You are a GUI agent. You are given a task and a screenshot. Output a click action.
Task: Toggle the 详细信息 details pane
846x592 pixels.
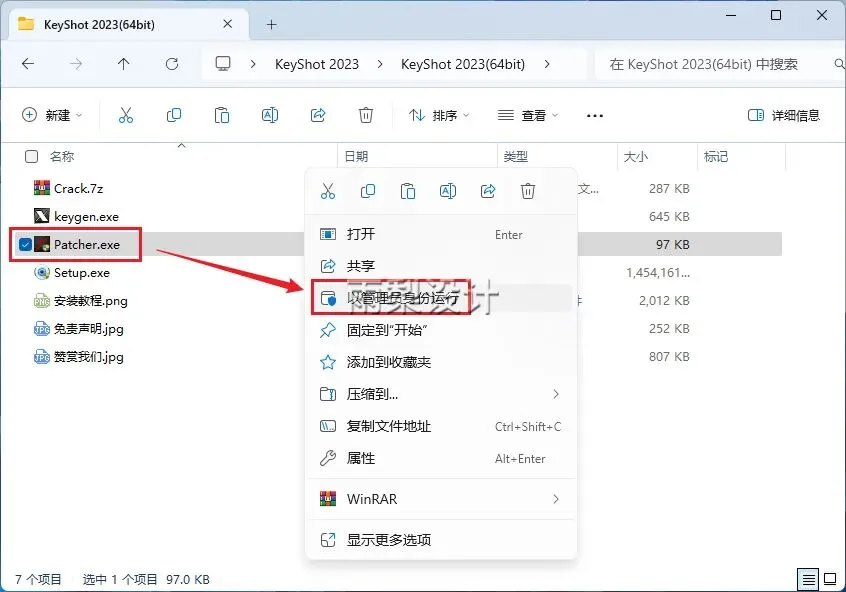pyautogui.click(x=783, y=115)
